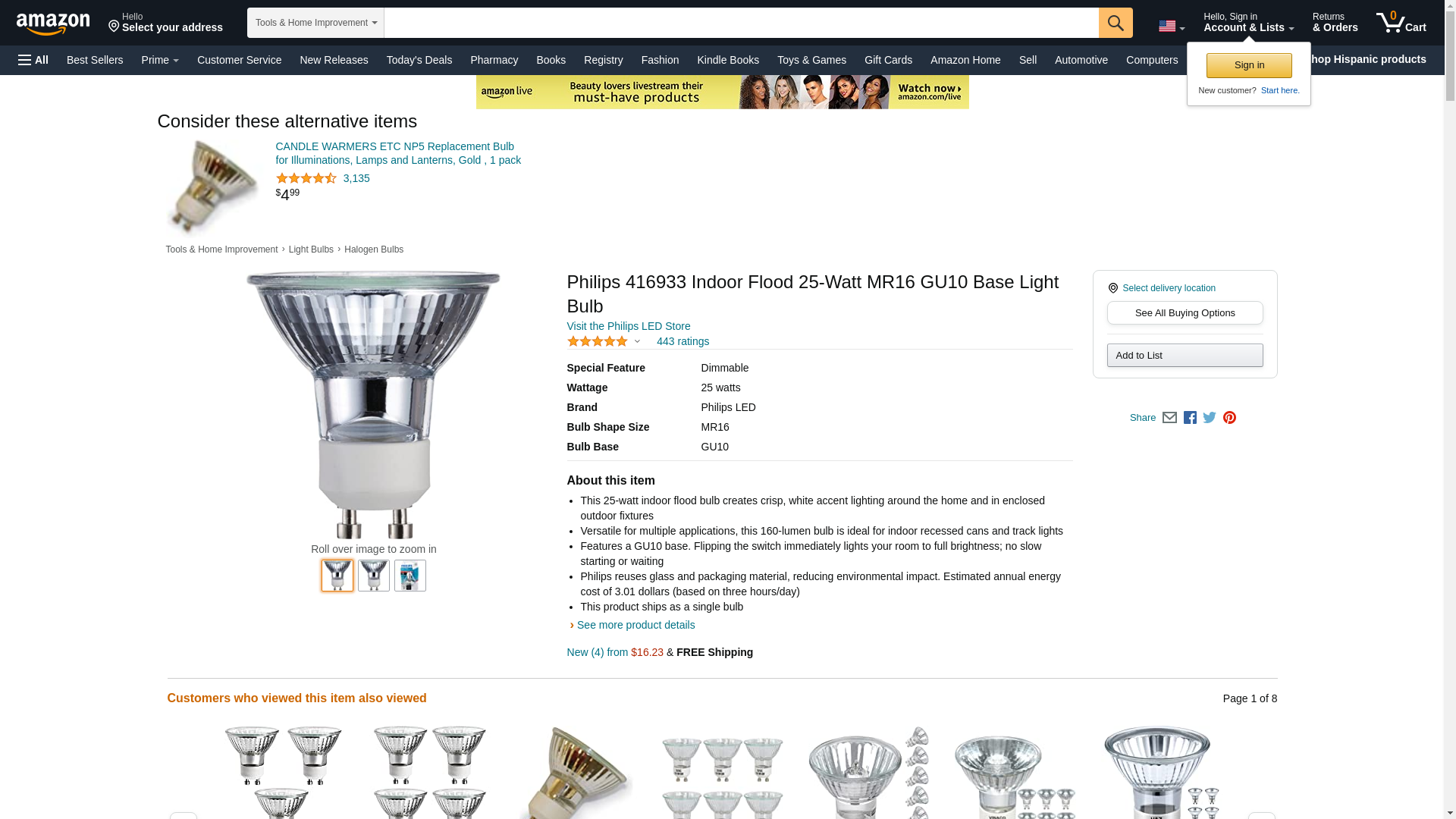Open the country flag language dropdown
The image size is (1456, 819).
1172,27
